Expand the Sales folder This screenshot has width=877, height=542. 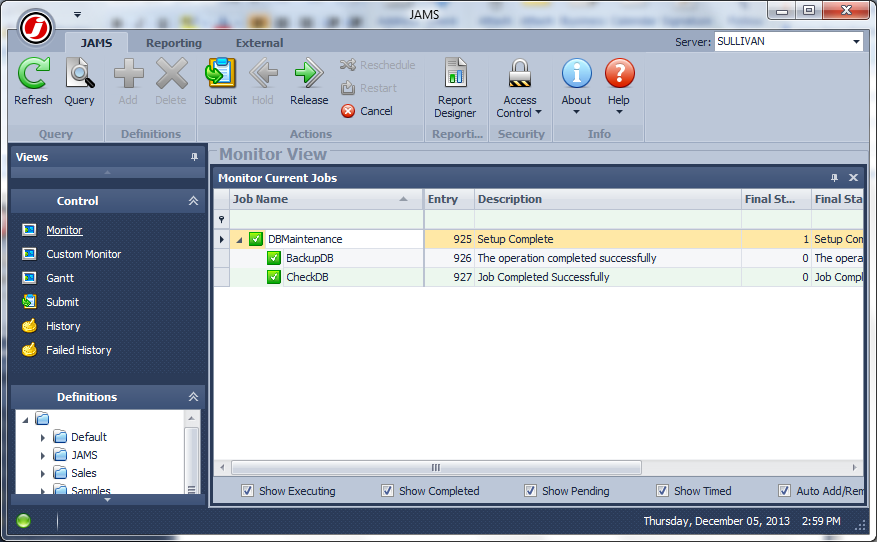pos(43,474)
